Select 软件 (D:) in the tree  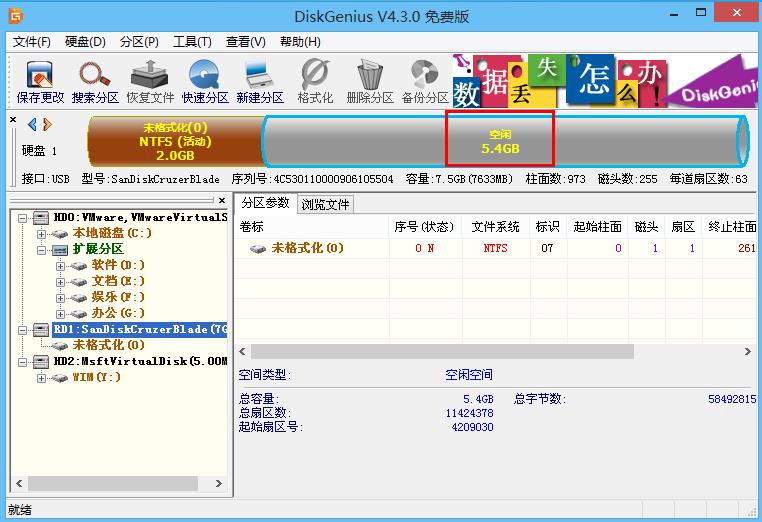(x=118, y=265)
